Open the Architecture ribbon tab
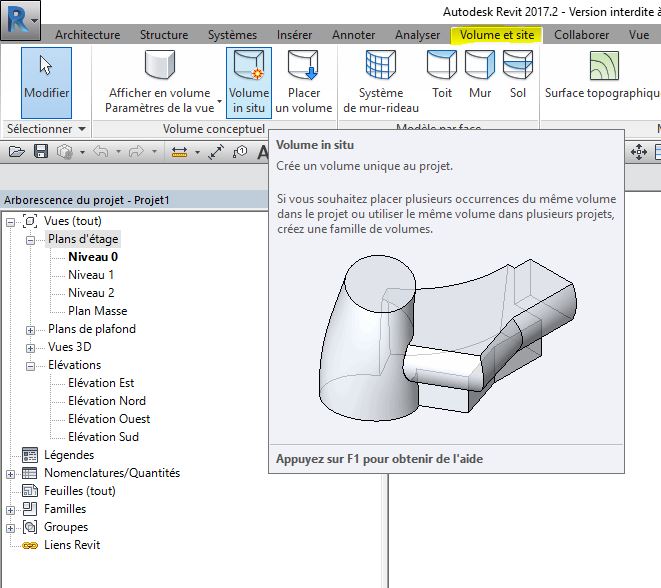Screen dimensions: 661x588 (88, 35)
